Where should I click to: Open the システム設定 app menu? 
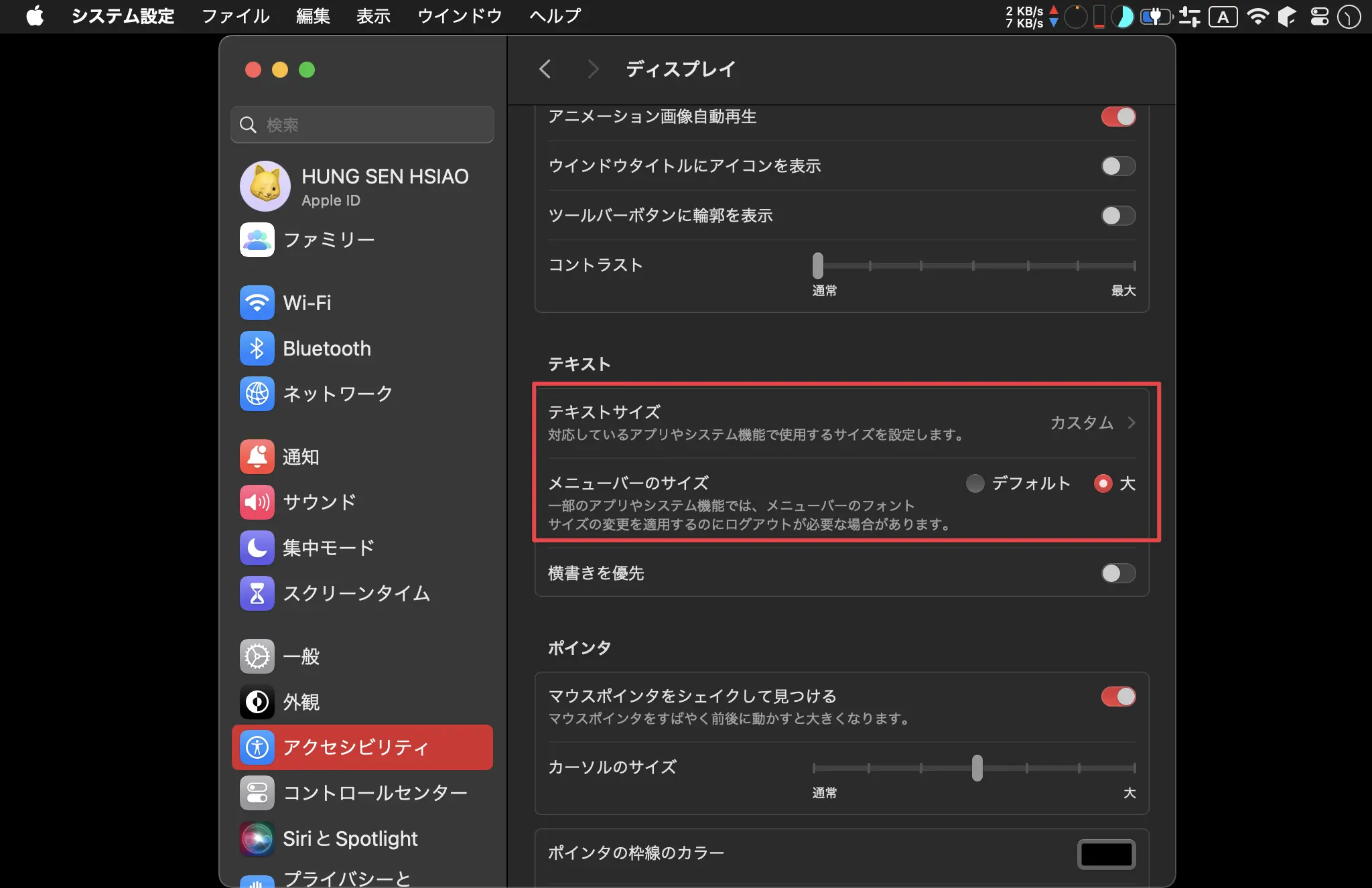point(123,16)
